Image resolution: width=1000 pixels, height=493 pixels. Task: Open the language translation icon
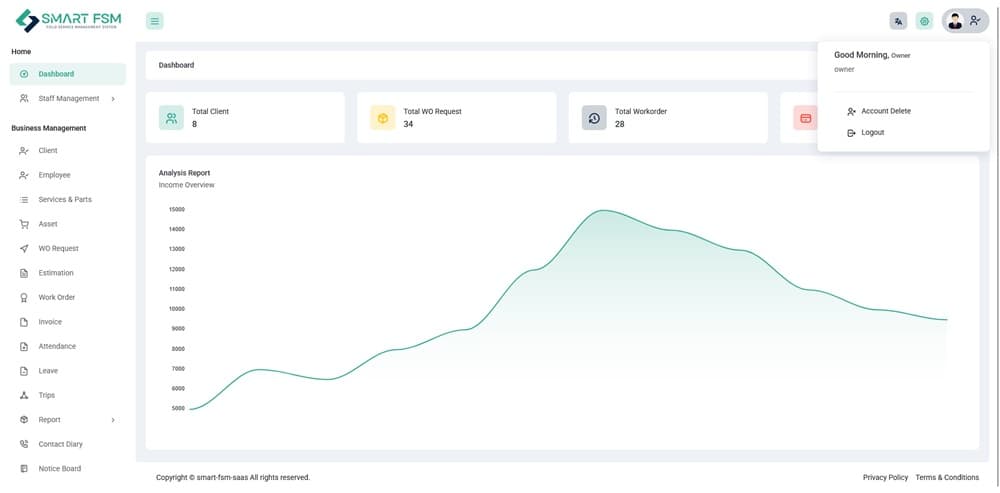pyautogui.click(x=898, y=21)
